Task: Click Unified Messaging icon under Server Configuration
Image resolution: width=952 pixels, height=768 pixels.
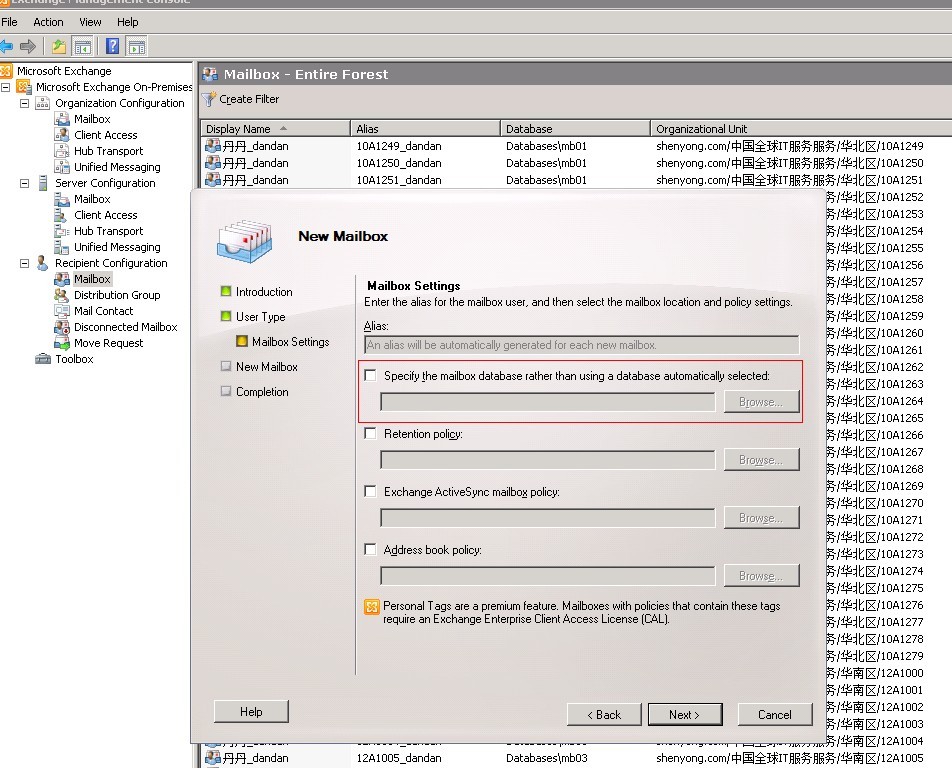Action: coord(61,247)
